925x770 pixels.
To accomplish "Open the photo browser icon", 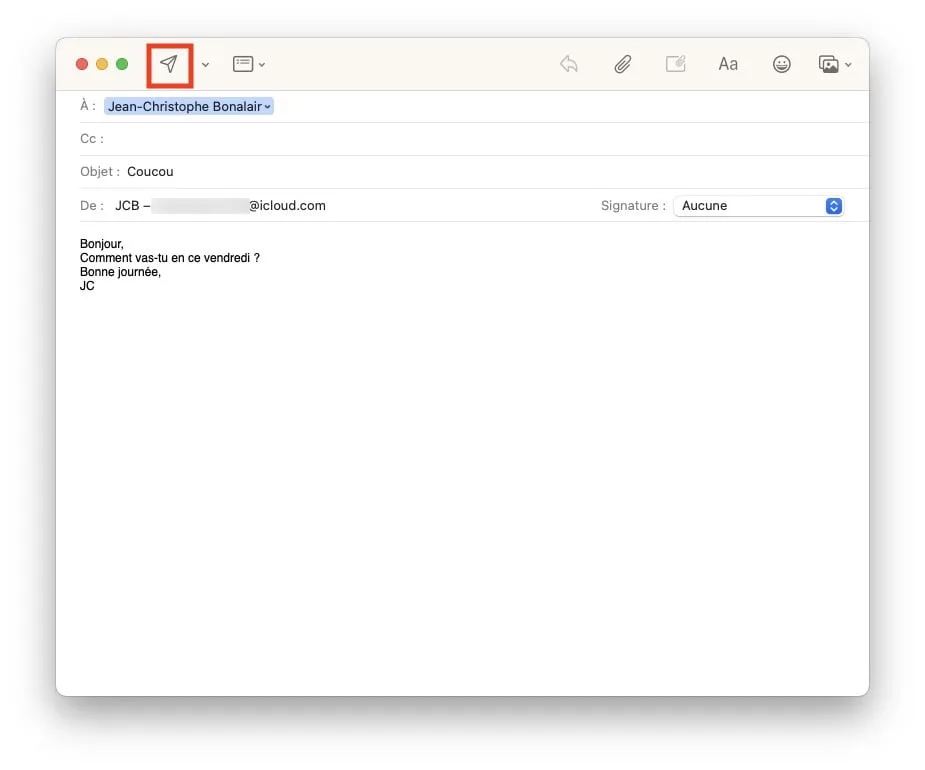I will pos(830,63).
